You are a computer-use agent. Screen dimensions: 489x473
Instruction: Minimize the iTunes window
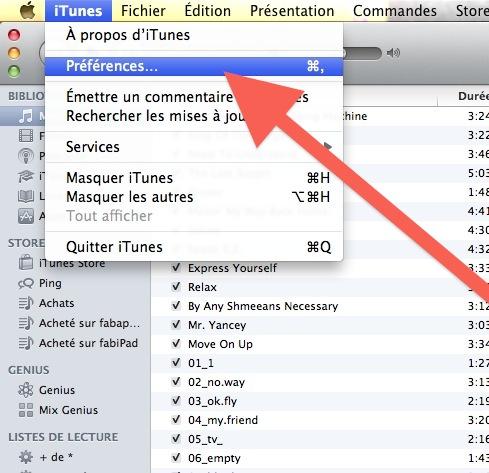(14, 53)
